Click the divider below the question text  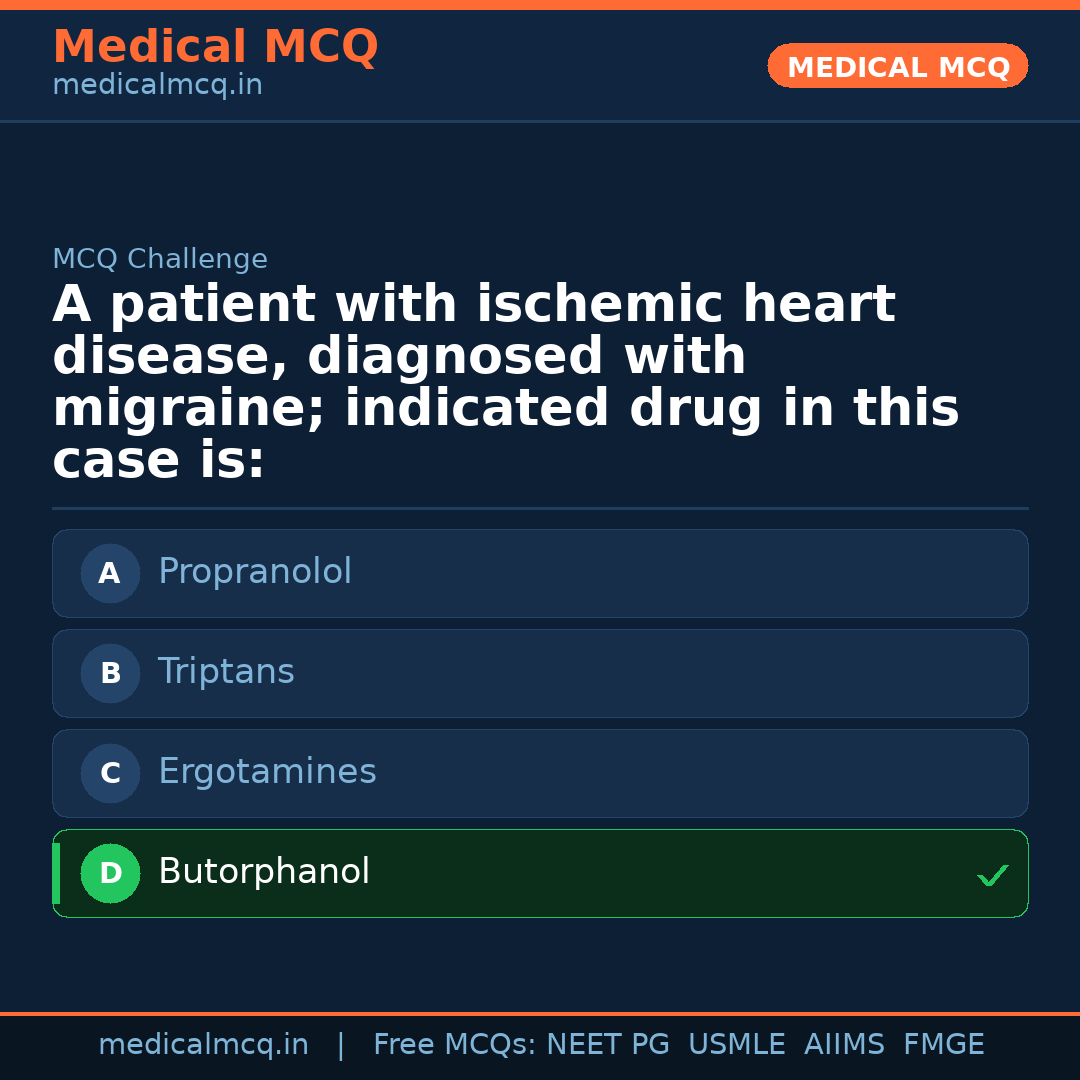point(540,508)
